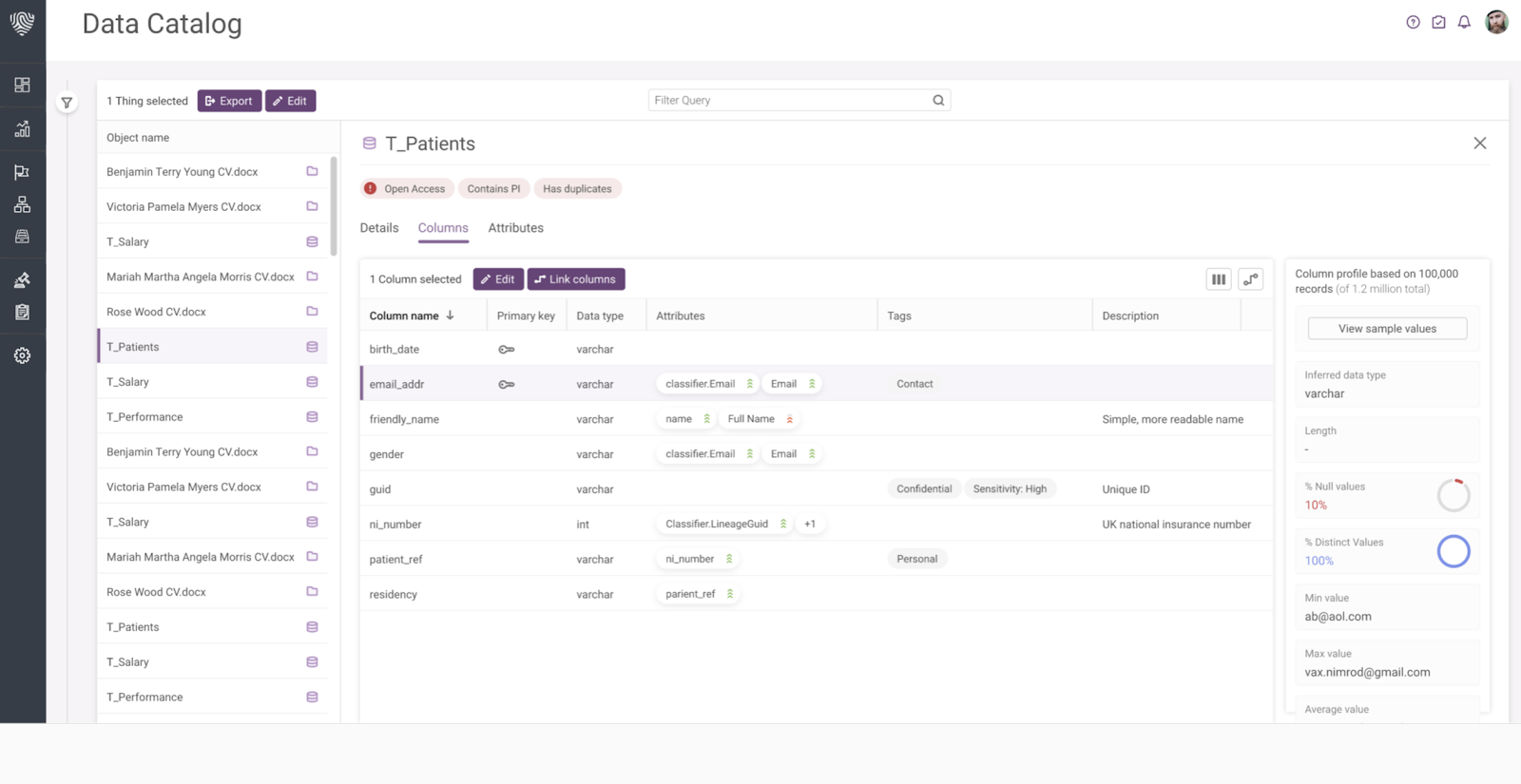Open the gavel icon in the sidebar
1521x784 pixels.
pyautogui.click(x=22, y=279)
